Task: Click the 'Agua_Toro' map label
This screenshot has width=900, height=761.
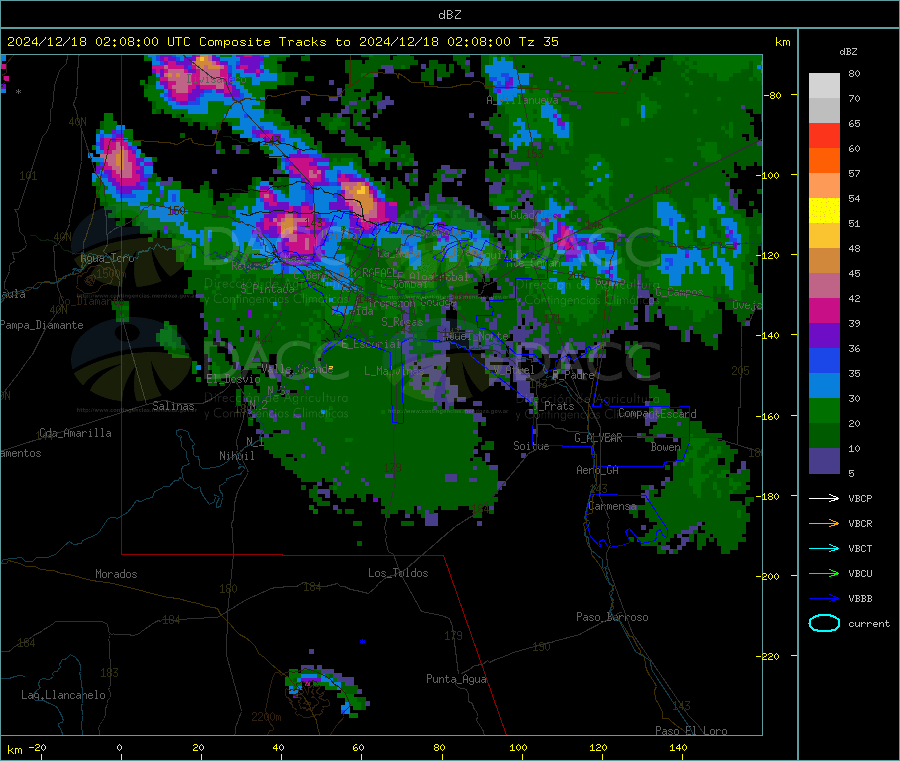Action: (107, 258)
